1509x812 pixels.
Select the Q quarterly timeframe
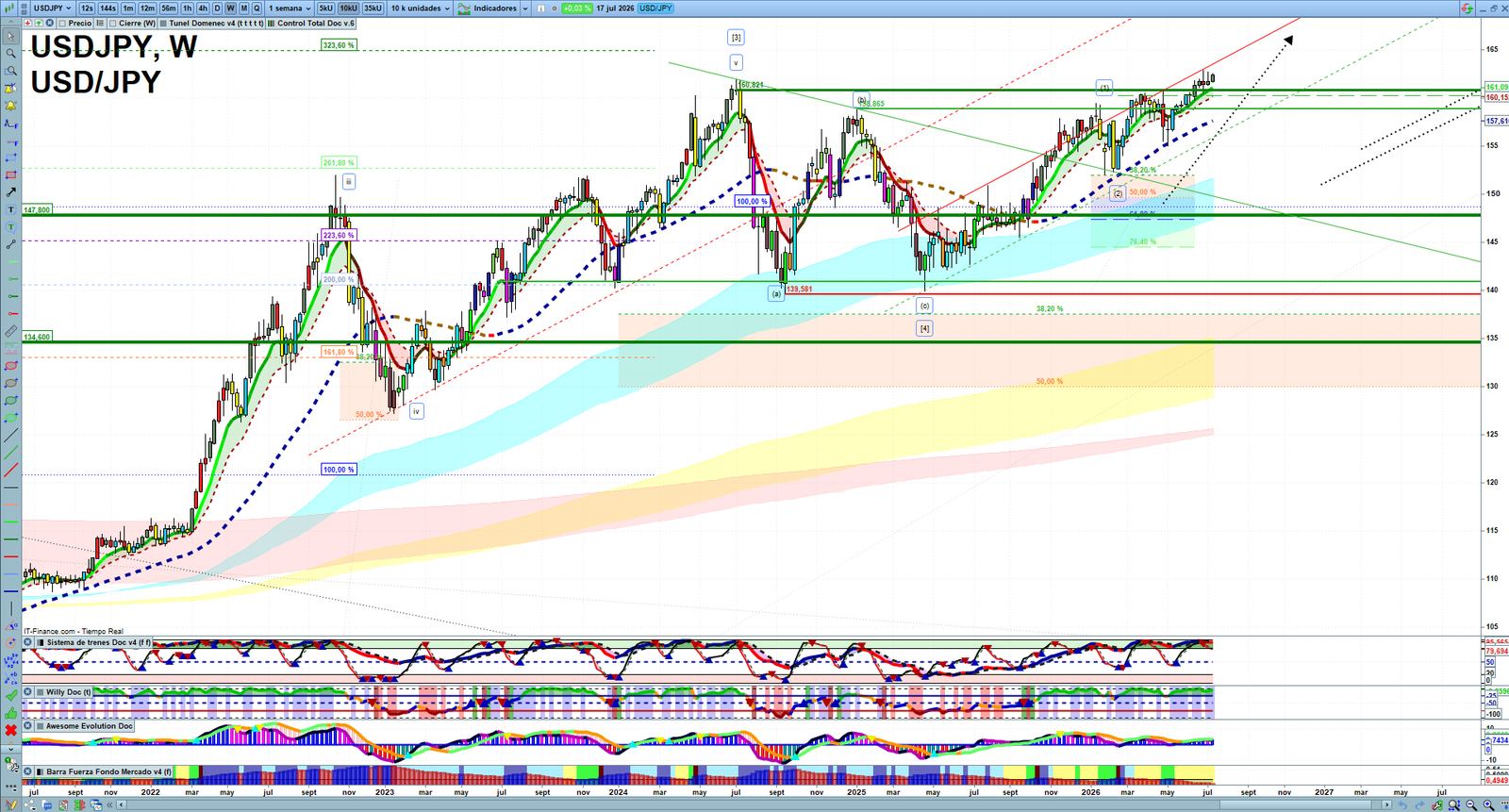[x=257, y=8]
